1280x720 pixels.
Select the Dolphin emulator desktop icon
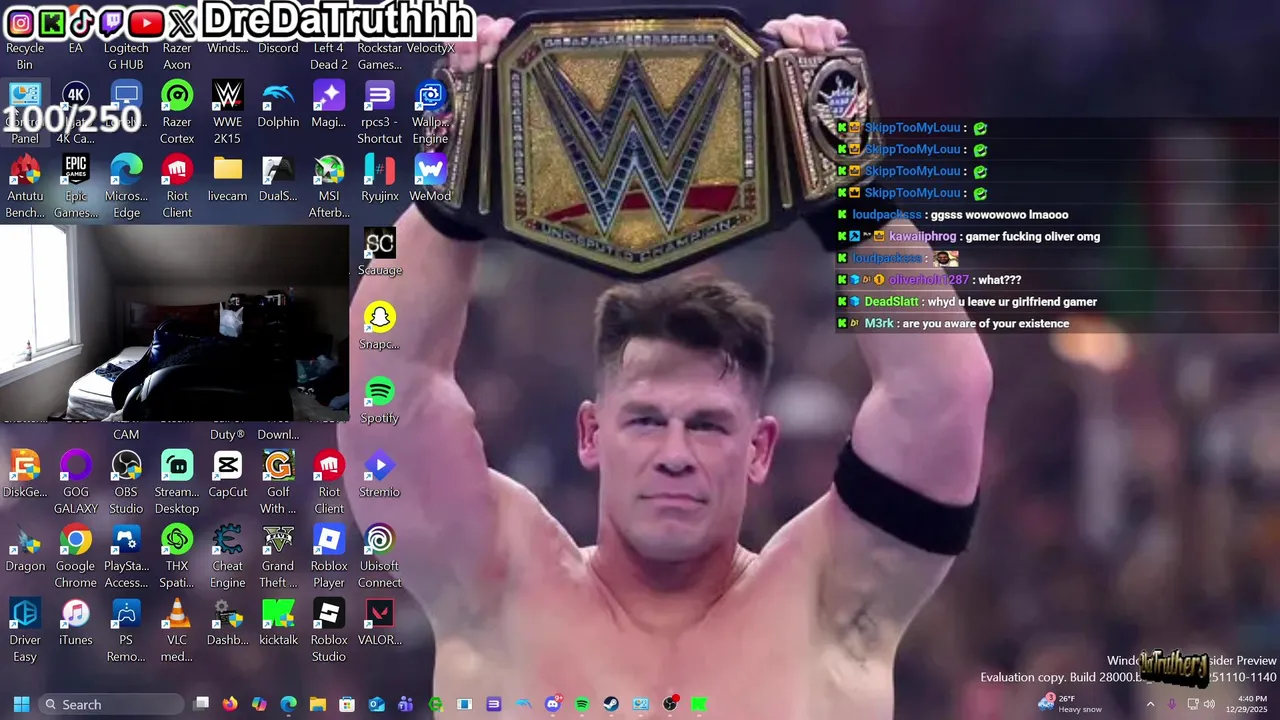point(278,105)
